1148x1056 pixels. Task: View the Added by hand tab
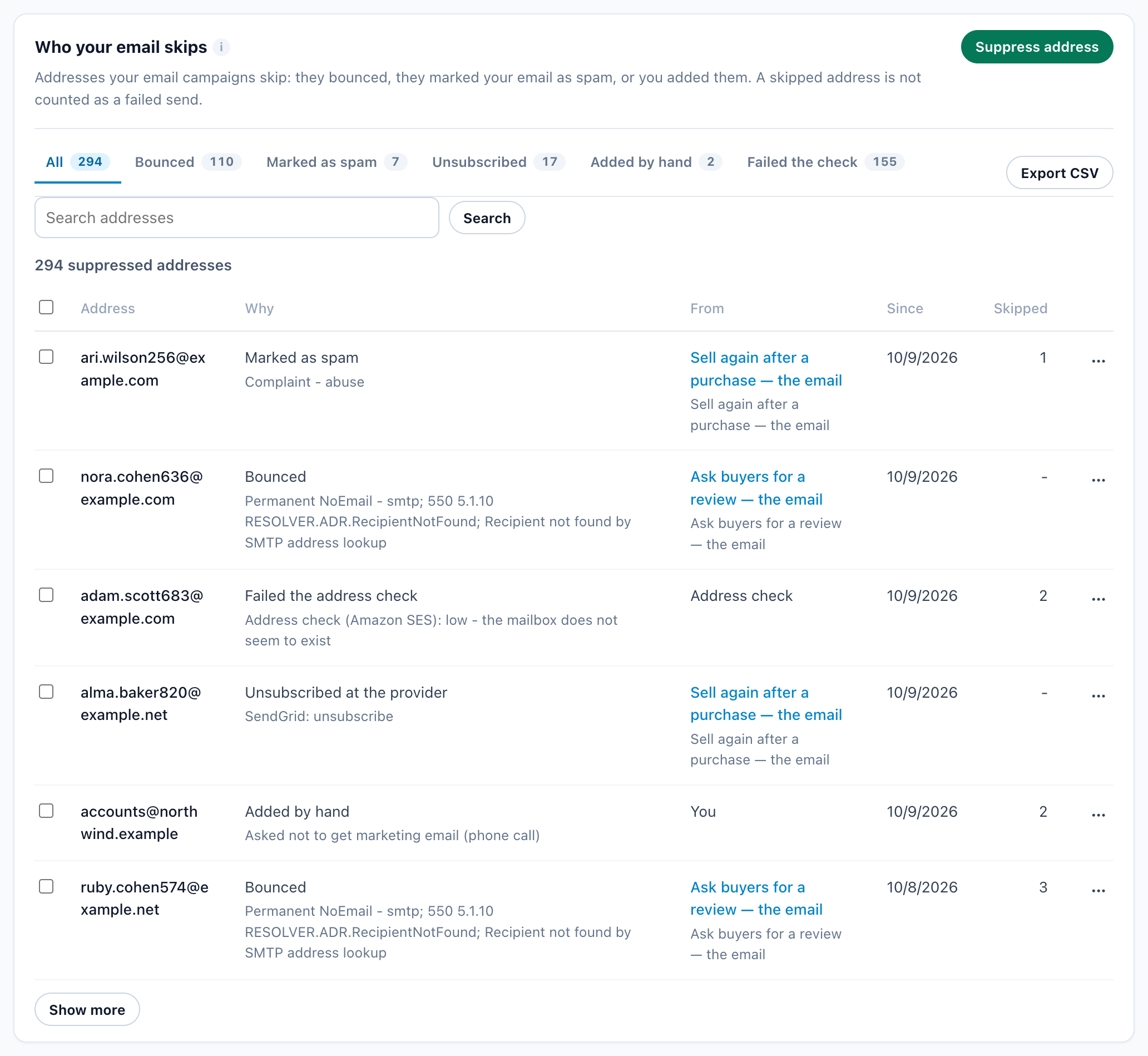pyautogui.click(x=656, y=162)
